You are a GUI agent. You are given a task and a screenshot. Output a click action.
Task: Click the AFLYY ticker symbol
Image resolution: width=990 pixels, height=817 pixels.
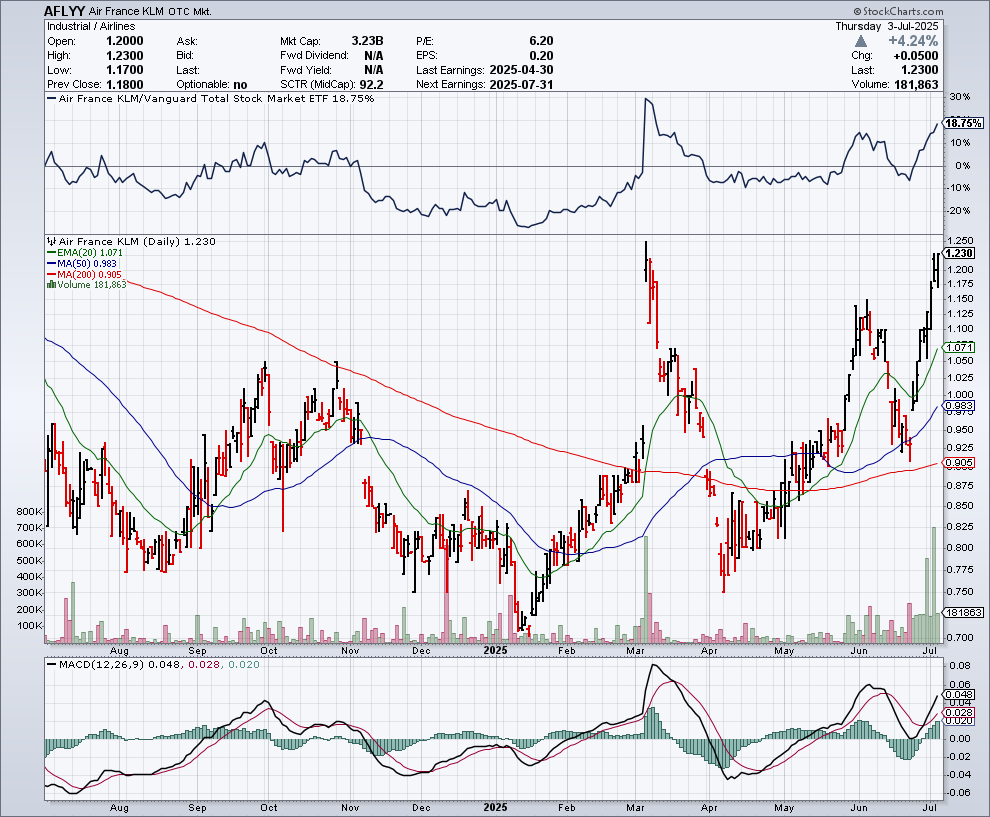[x=65, y=11]
